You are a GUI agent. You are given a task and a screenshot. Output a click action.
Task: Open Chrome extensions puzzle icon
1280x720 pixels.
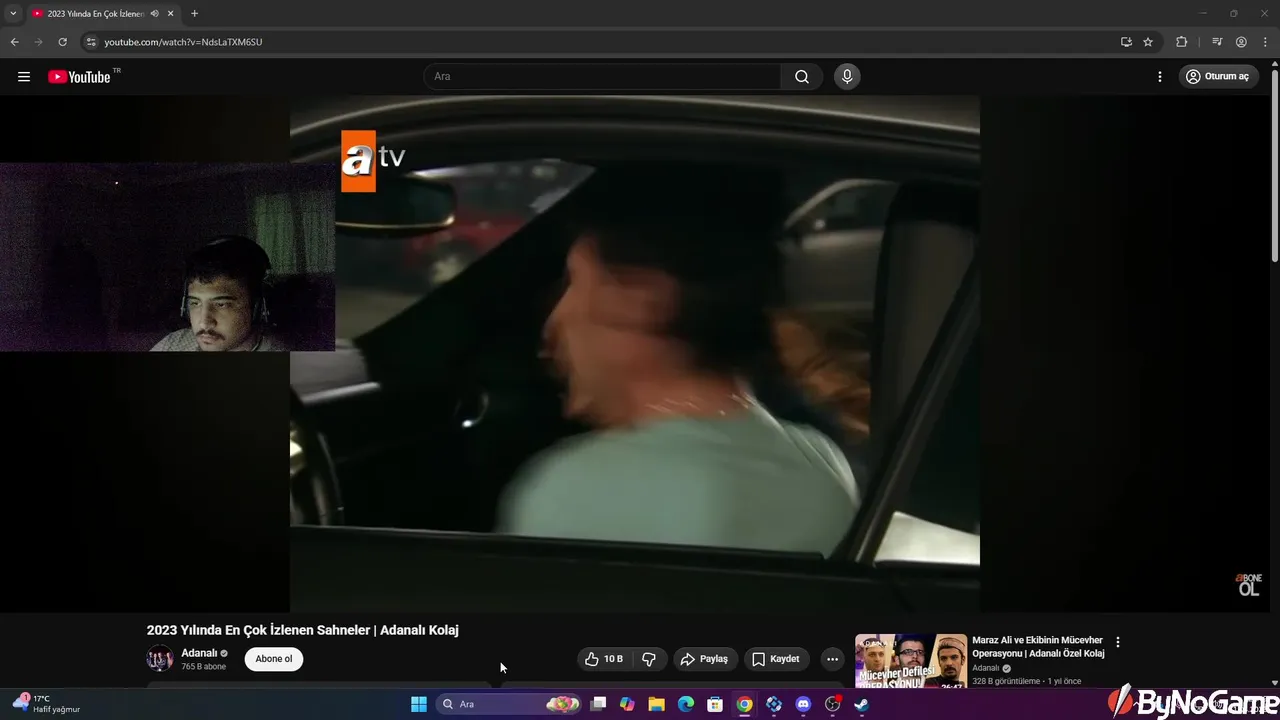tap(1182, 42)
